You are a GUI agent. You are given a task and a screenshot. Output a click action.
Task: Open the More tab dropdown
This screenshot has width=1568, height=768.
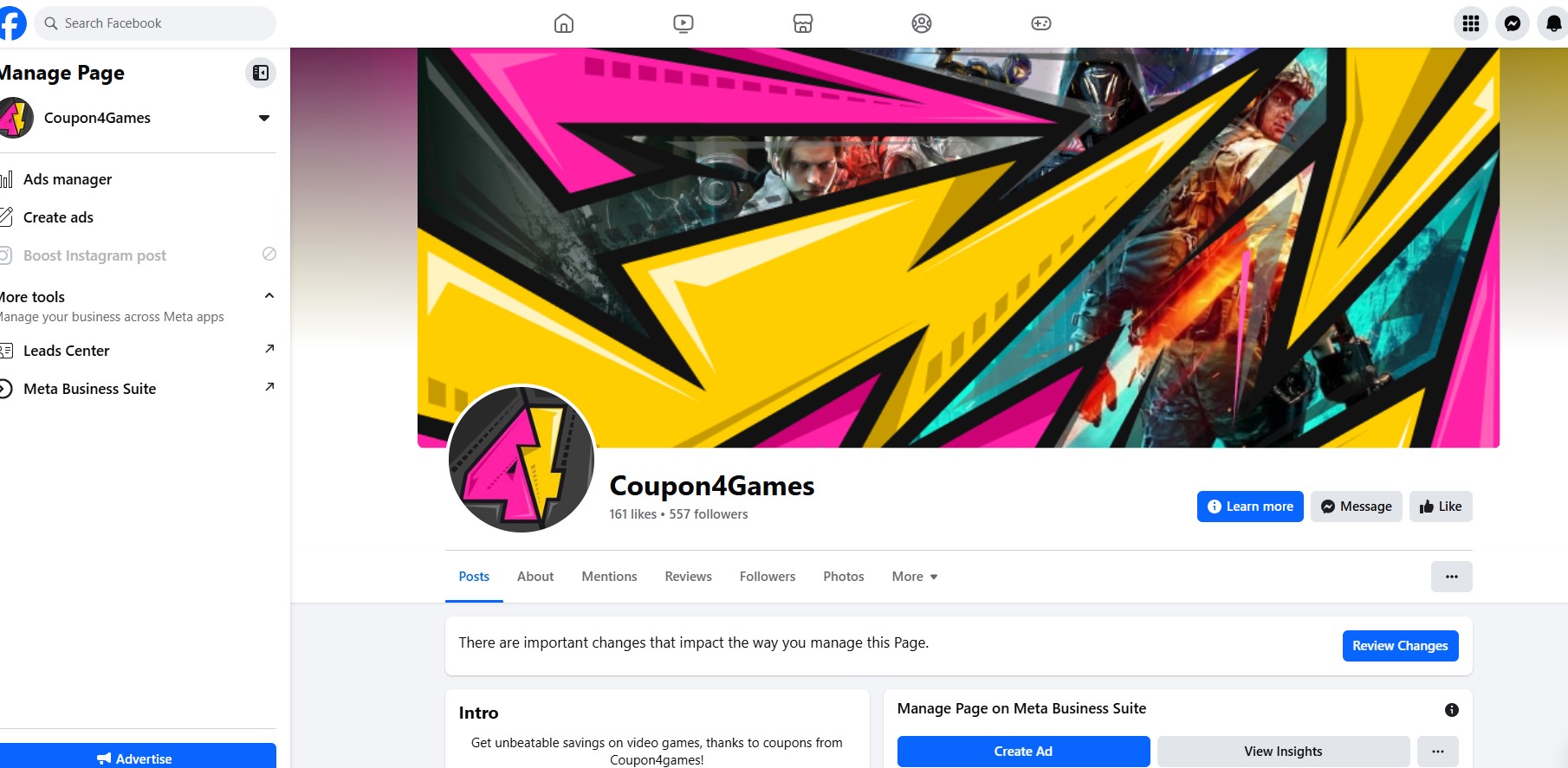915,577
